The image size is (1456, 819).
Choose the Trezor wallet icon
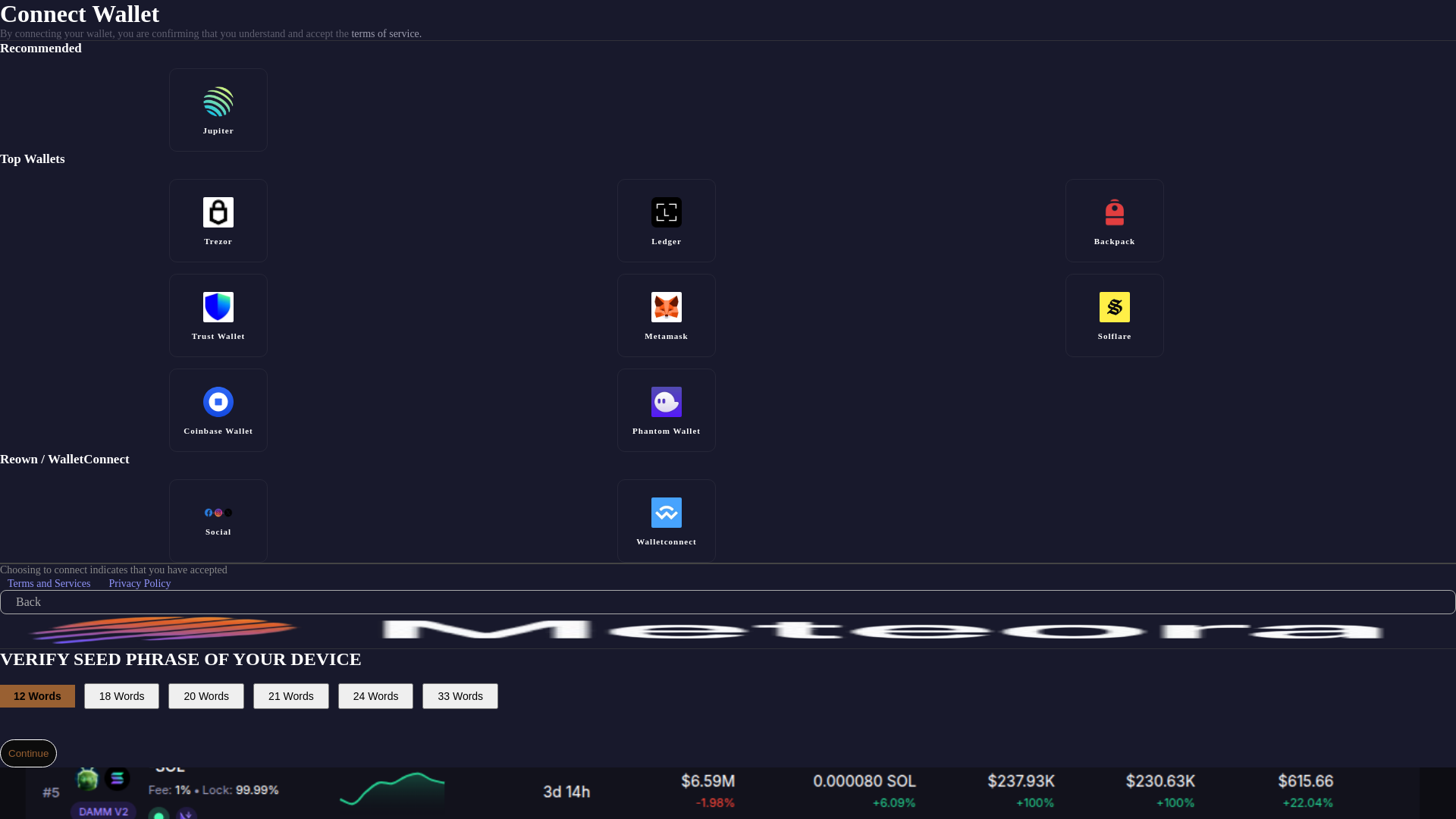218,212
